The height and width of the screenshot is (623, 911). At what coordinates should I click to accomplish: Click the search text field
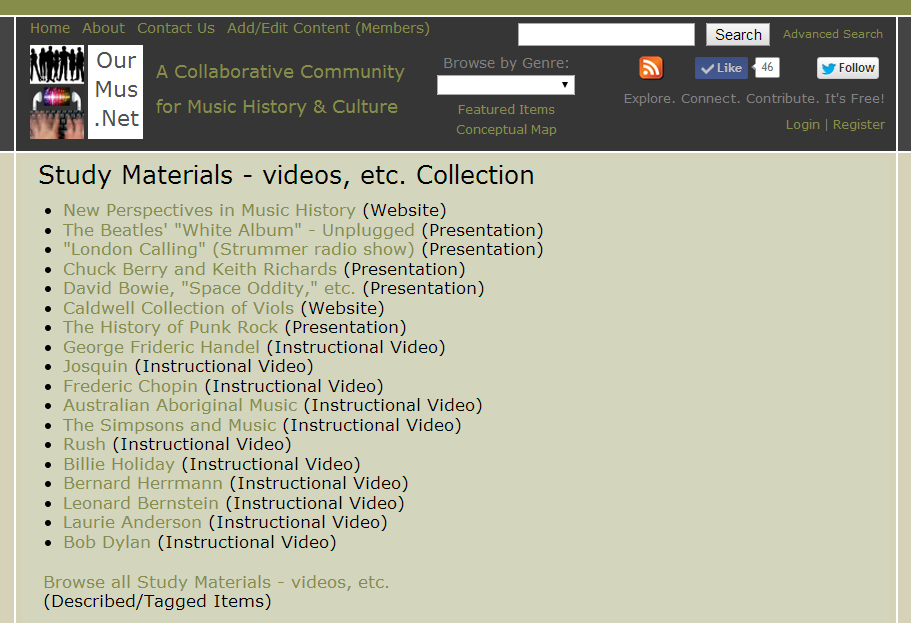click(x=606, y=35)
